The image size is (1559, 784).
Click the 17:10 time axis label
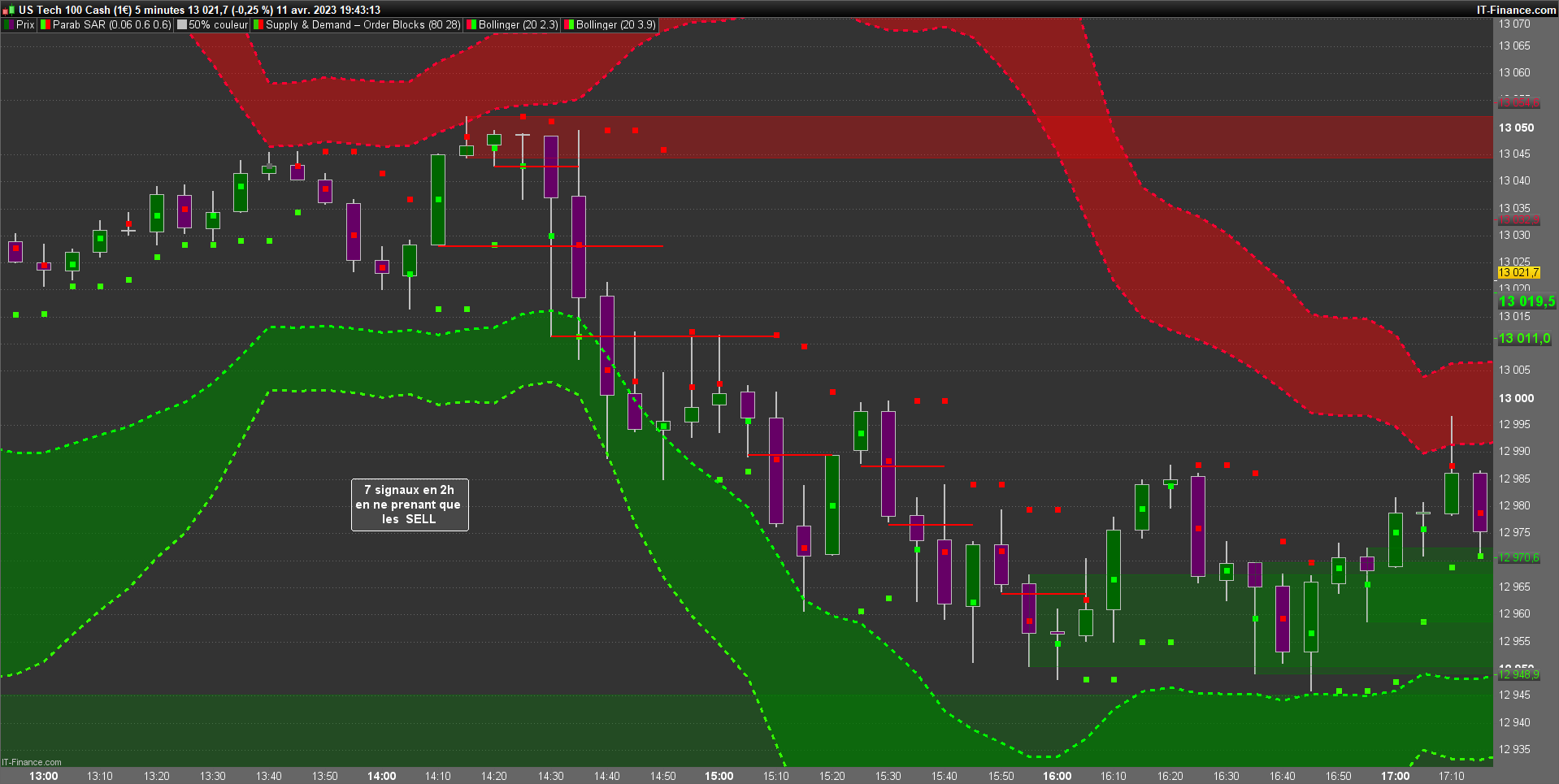click(1452, 776)
